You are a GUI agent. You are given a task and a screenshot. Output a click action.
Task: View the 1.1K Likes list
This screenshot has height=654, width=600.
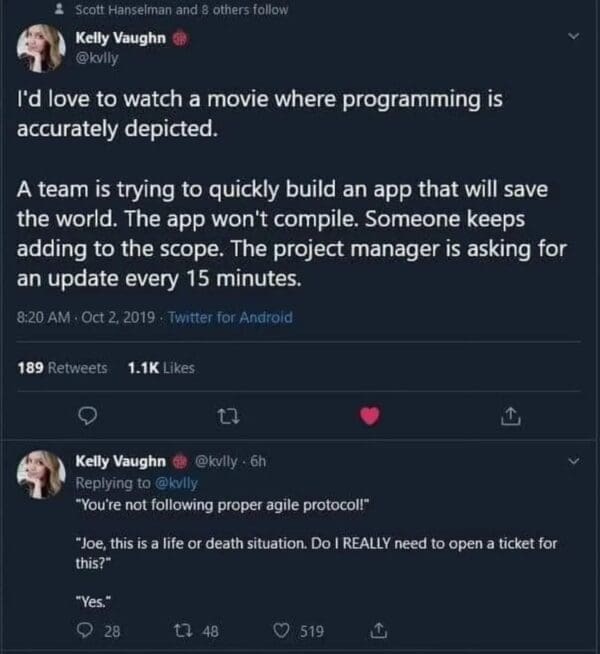[161, 368]
